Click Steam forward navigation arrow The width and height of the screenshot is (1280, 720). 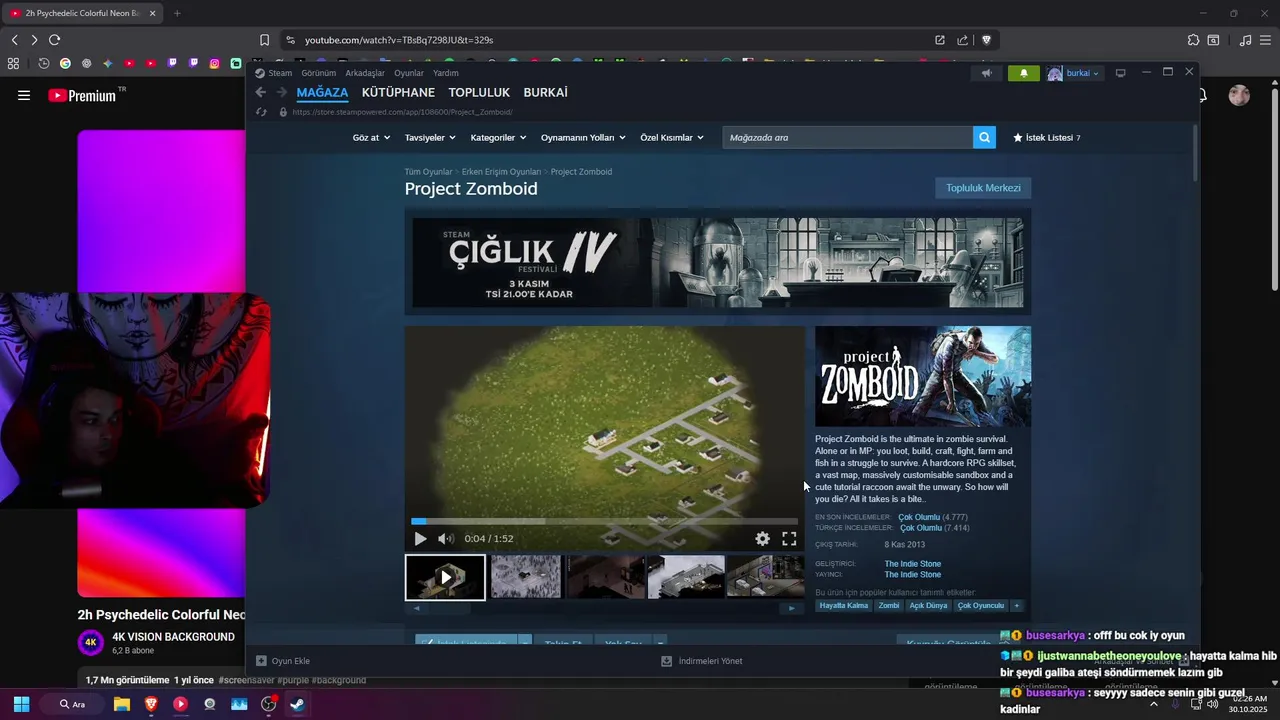pos(282,92)
